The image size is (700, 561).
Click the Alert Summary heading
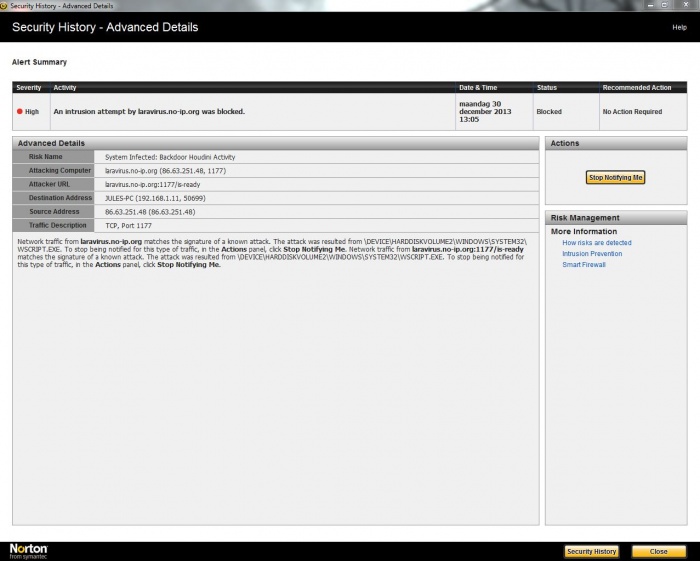(39, 62)
